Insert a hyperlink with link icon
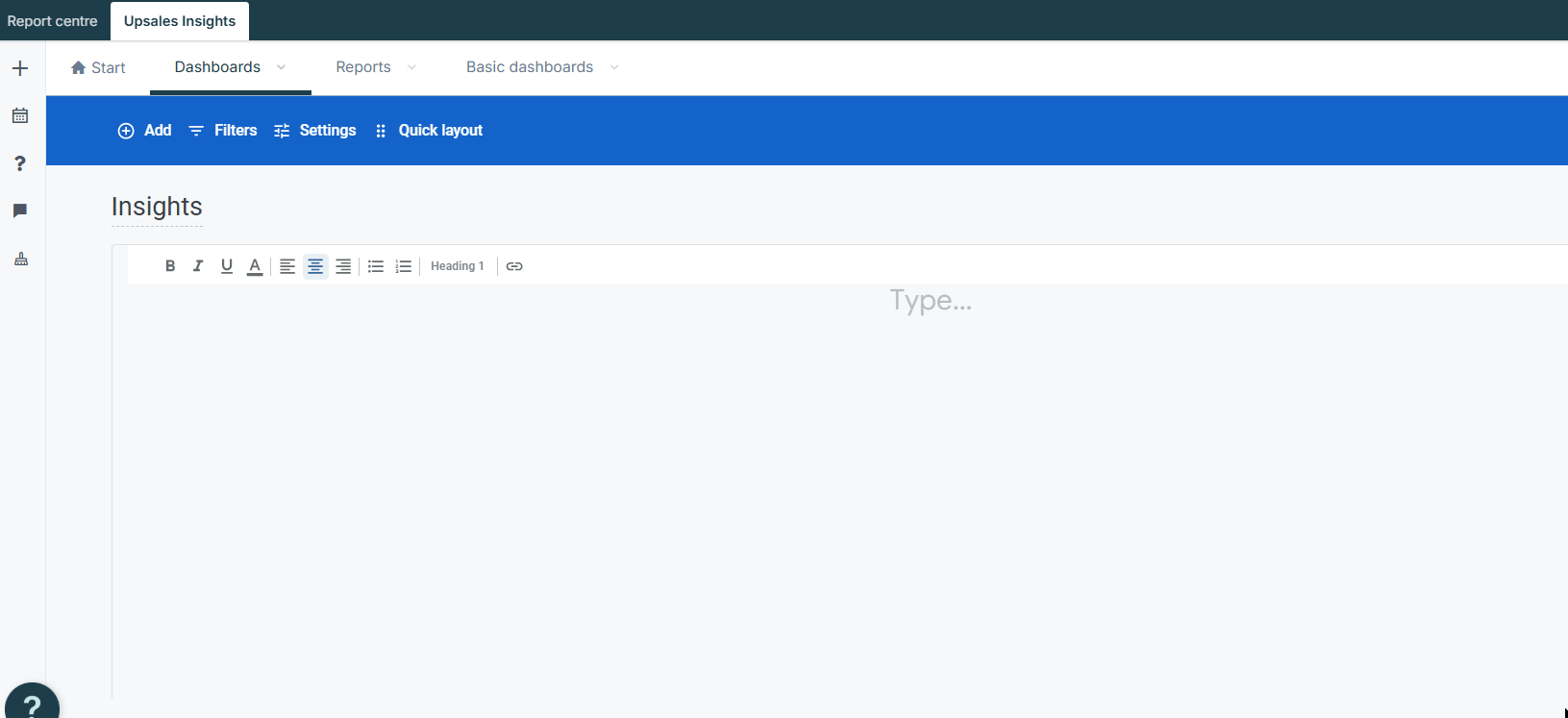Viewport: 1568px width, 718px height. point(514,266)
